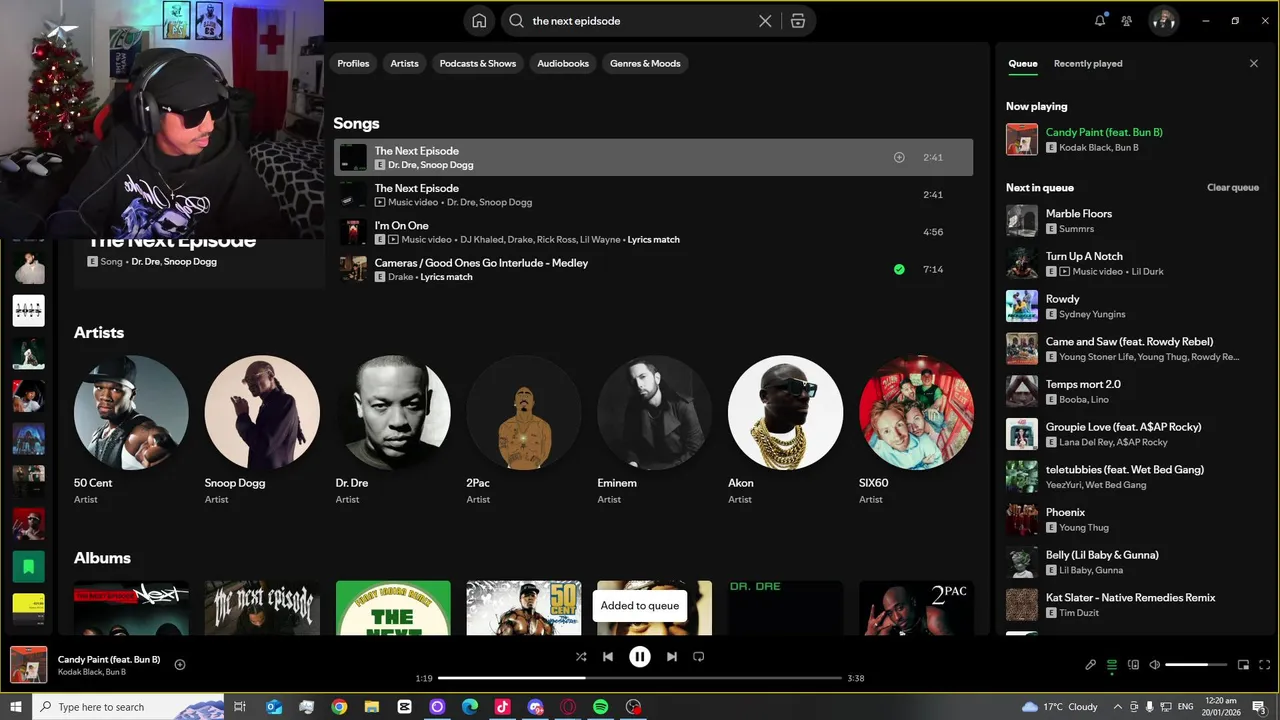Image resolution: width=1280 pixels, height=720 pixels.
Task: Select Came and Saw in queue
Action: tap(1133, 348)
